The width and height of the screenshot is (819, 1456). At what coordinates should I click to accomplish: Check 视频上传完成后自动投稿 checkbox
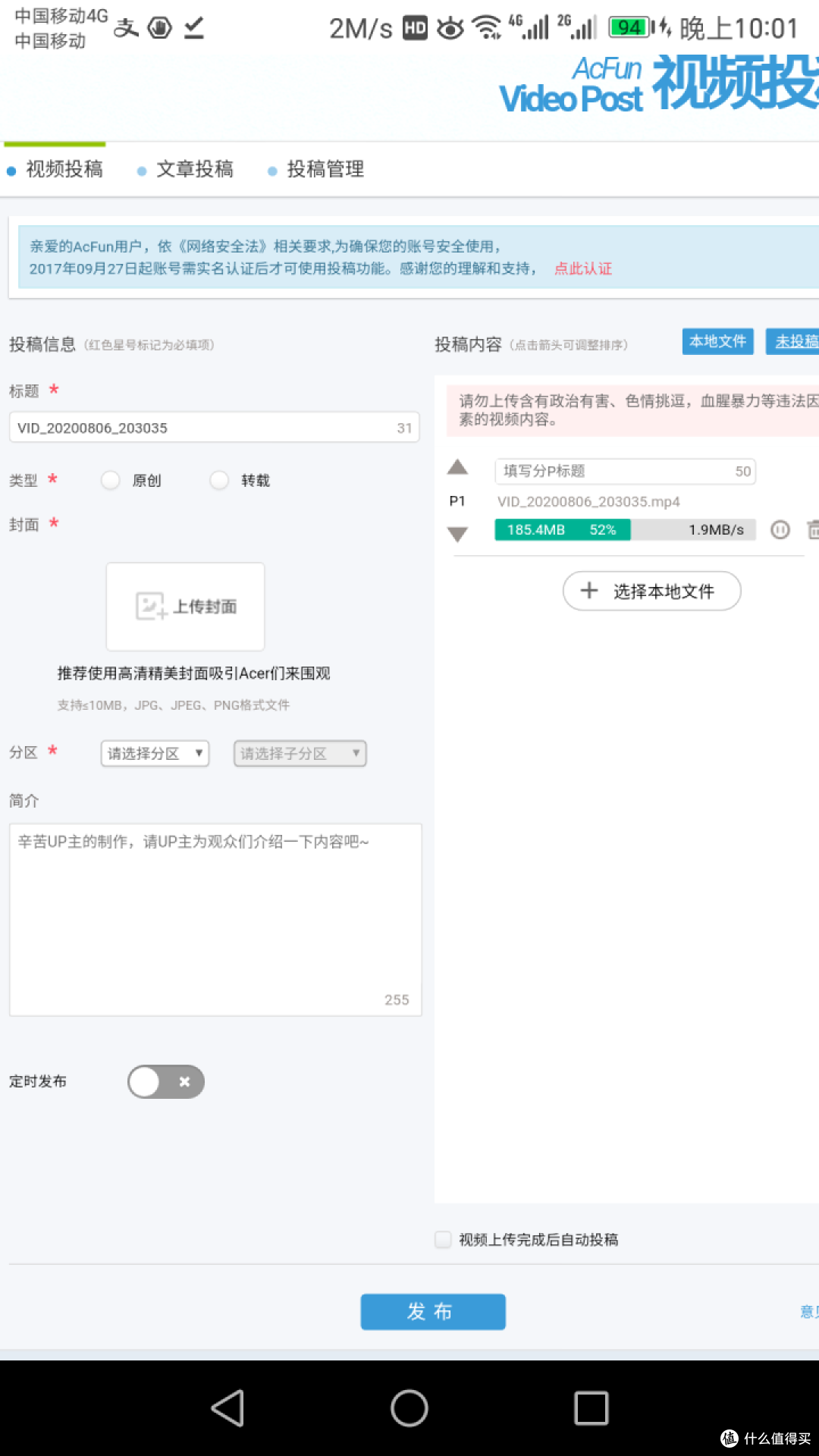pos(443,1239)
